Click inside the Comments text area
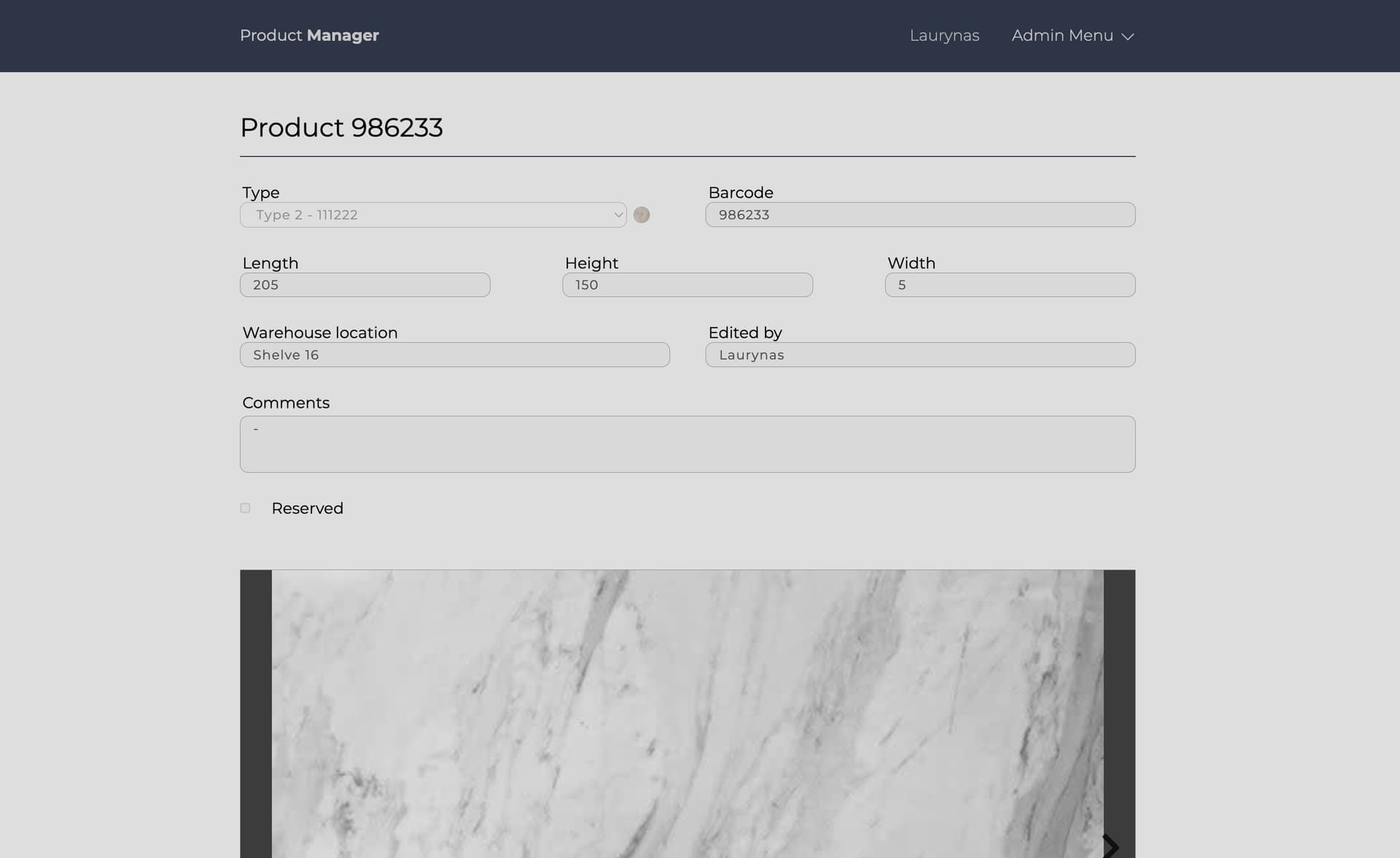 point(687,444)
